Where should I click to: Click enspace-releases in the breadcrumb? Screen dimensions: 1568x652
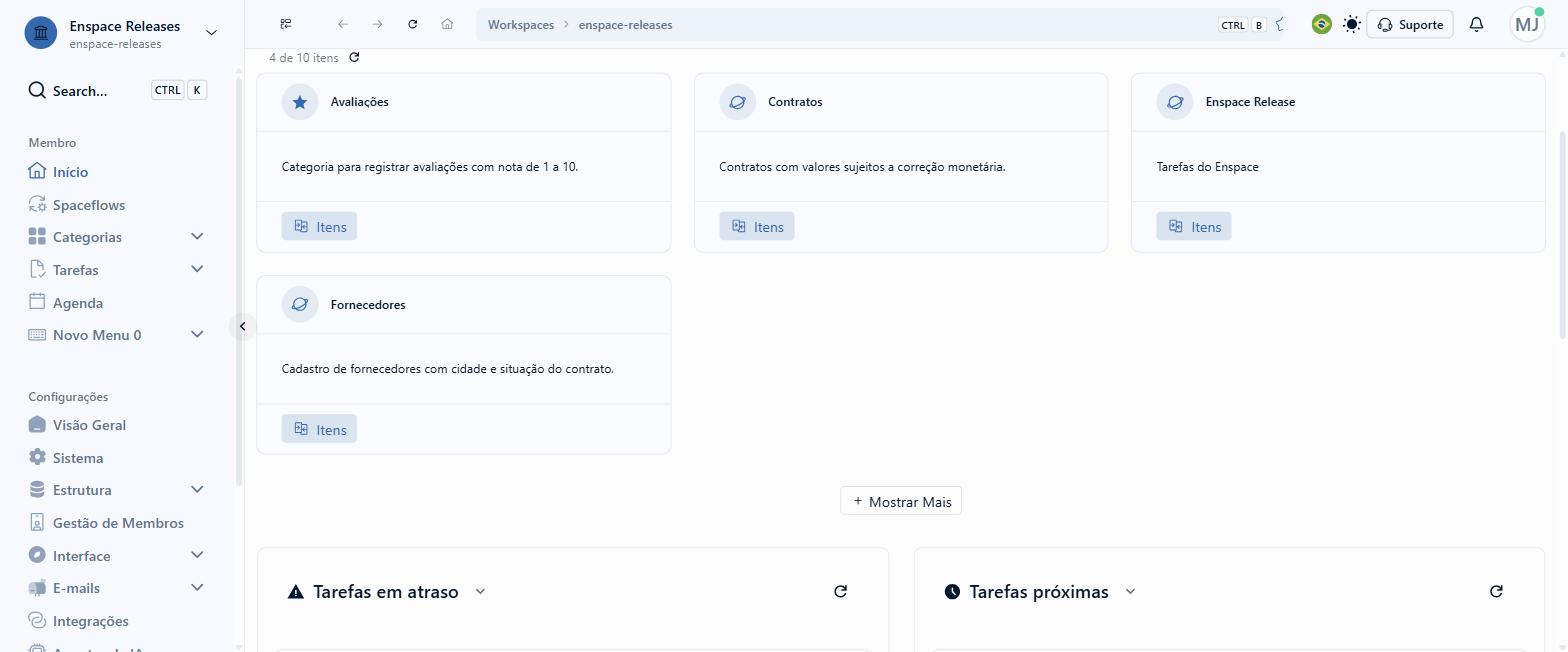point(625,25)
